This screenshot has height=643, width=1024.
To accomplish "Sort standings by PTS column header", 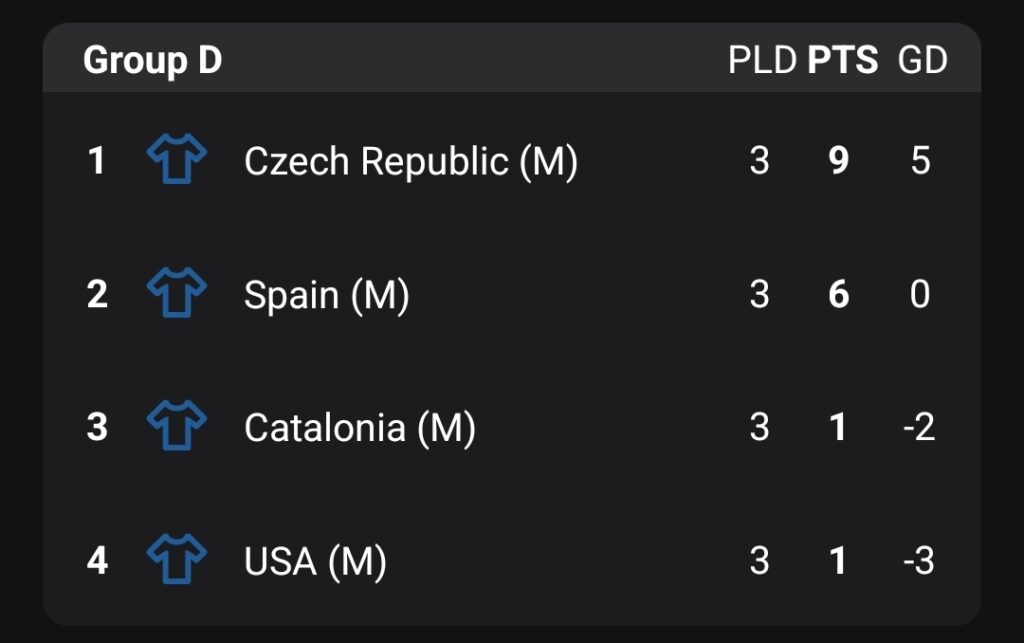I will click(842, 61).
